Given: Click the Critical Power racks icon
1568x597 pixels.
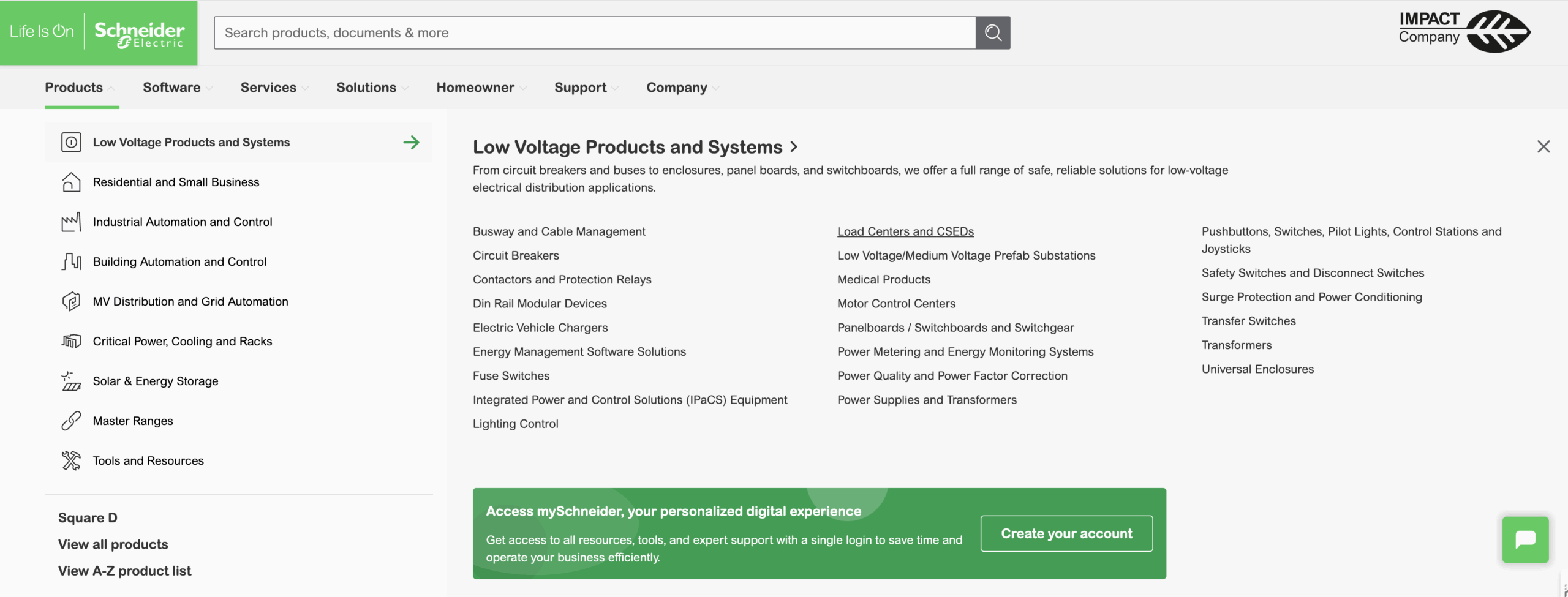Looking at the screenshot, I should [x=71, y=341].
